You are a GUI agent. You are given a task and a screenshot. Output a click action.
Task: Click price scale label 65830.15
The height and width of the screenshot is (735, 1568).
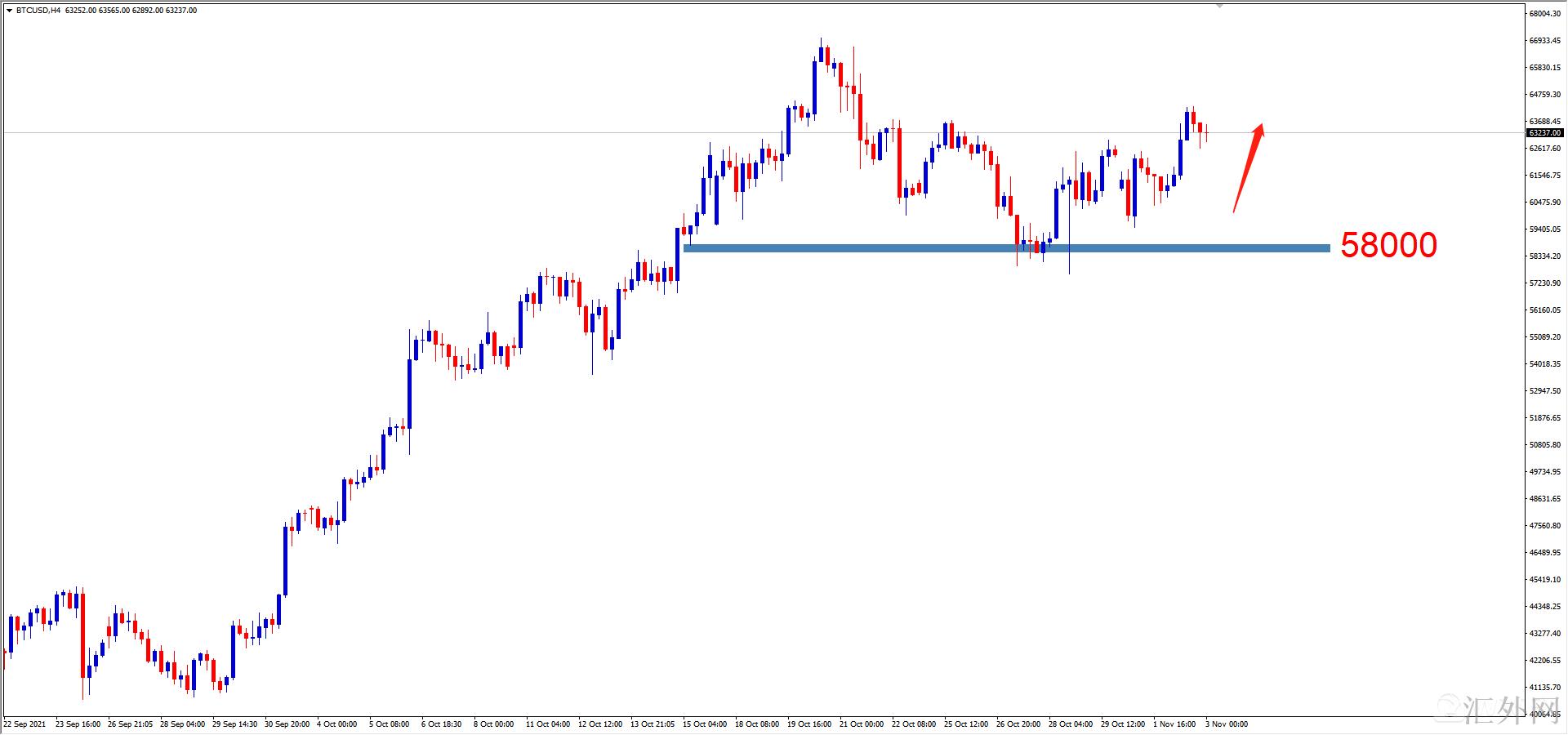coord(1545,68)
